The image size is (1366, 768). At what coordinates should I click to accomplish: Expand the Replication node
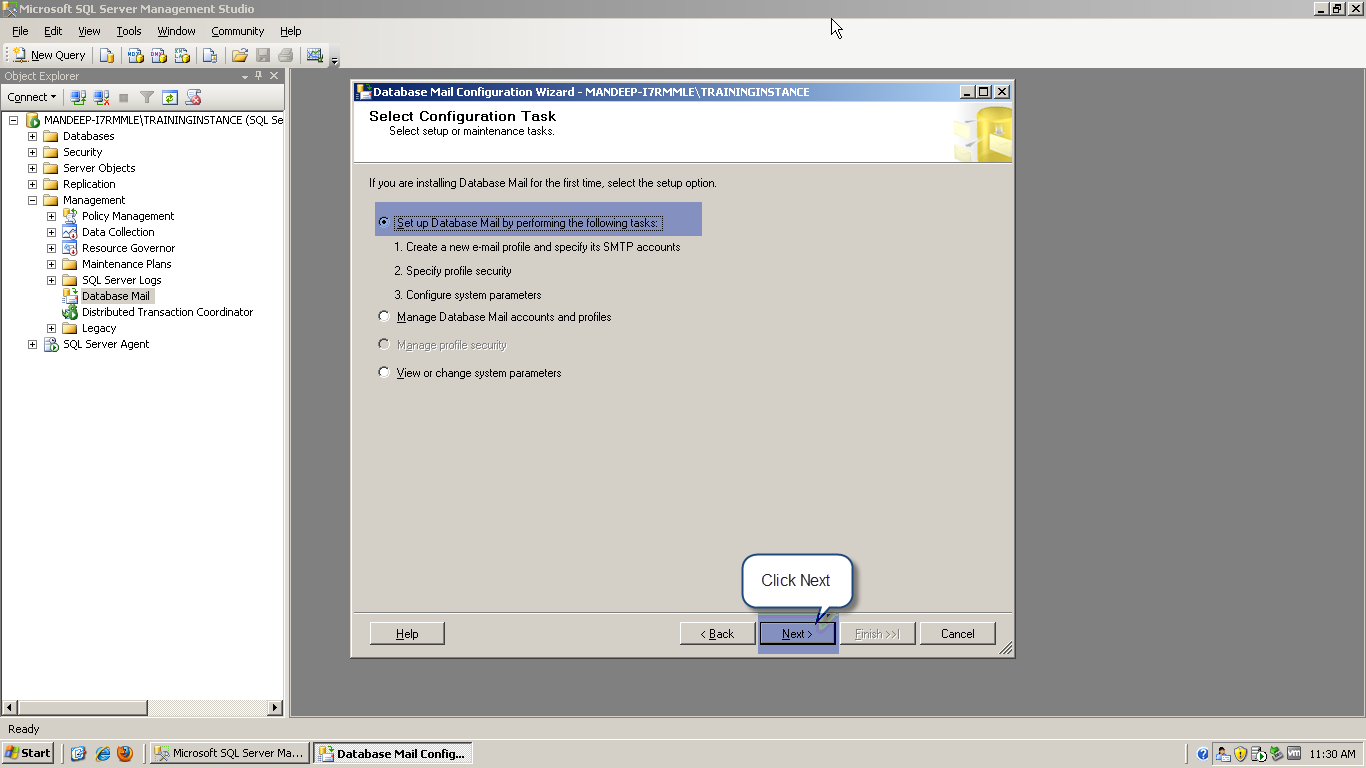click(x=32, y=184)
